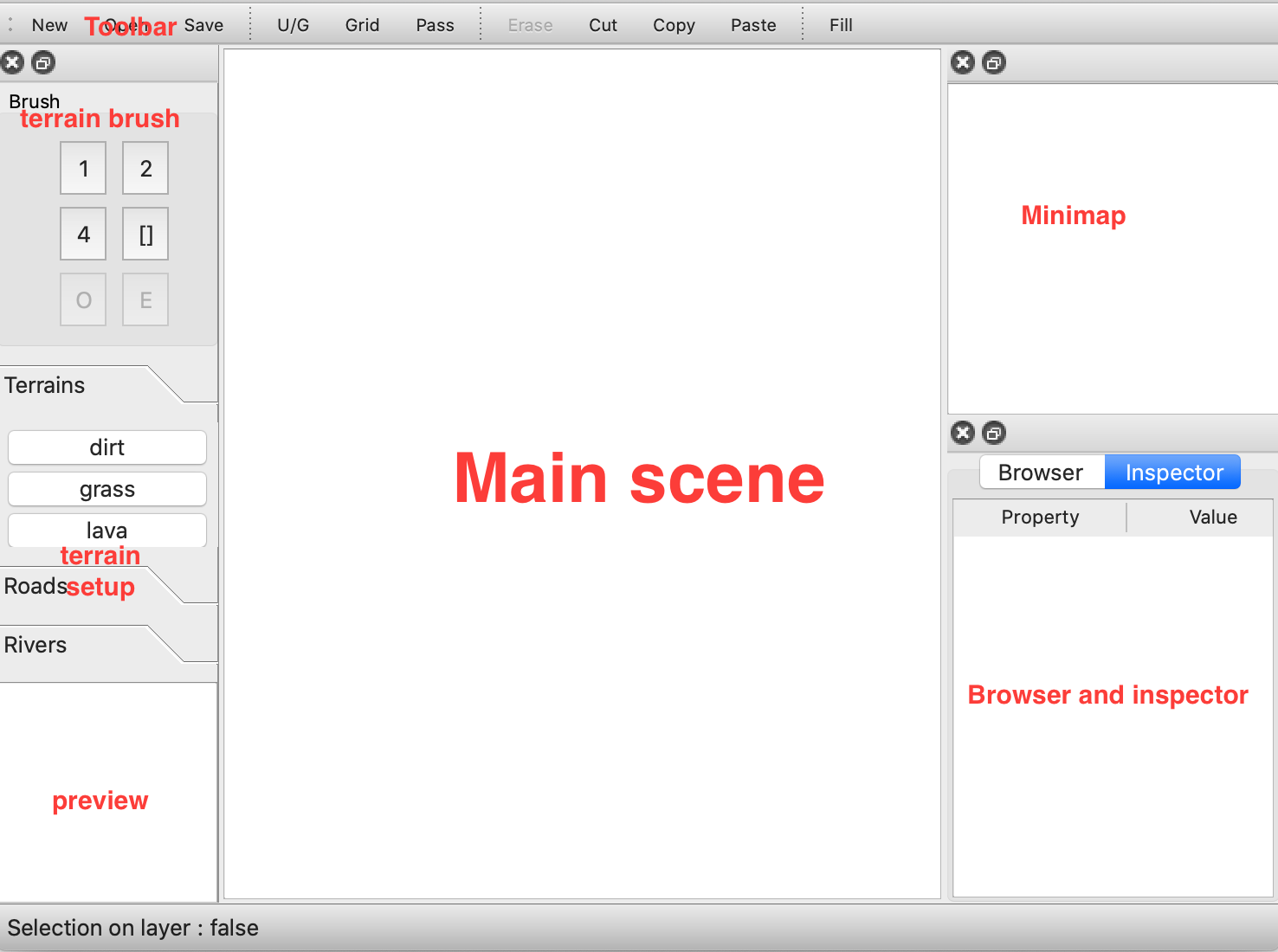This screenshot has height=952, width=1278.
Task: Toggle the Pass overlay option
Action: coord(435,25)
